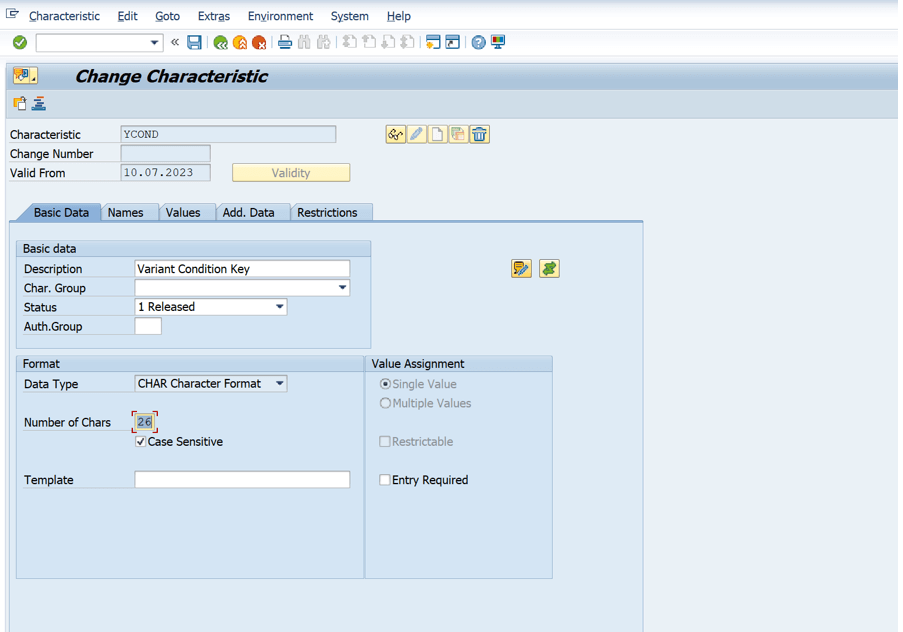Click the create-with-template clipboard icon

[20, 104]
